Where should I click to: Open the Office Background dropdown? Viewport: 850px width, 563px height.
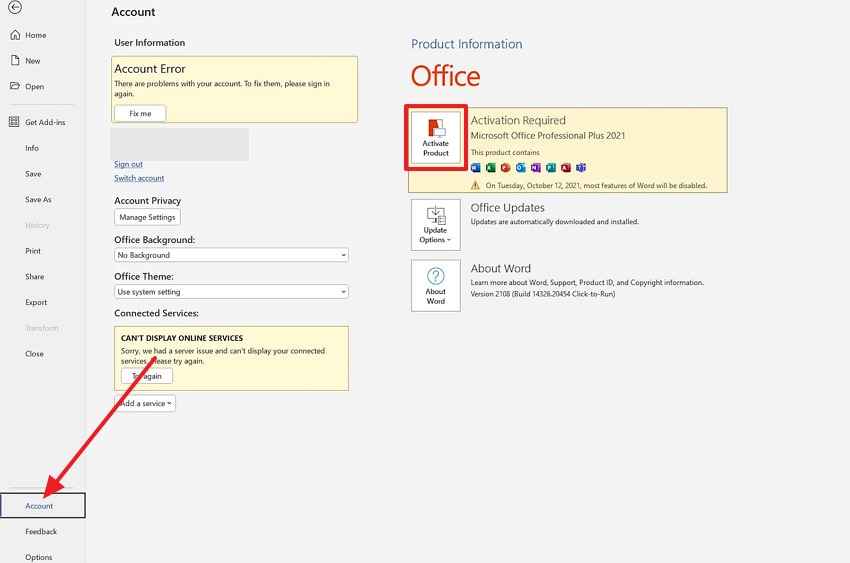click(x=231, y=255)
